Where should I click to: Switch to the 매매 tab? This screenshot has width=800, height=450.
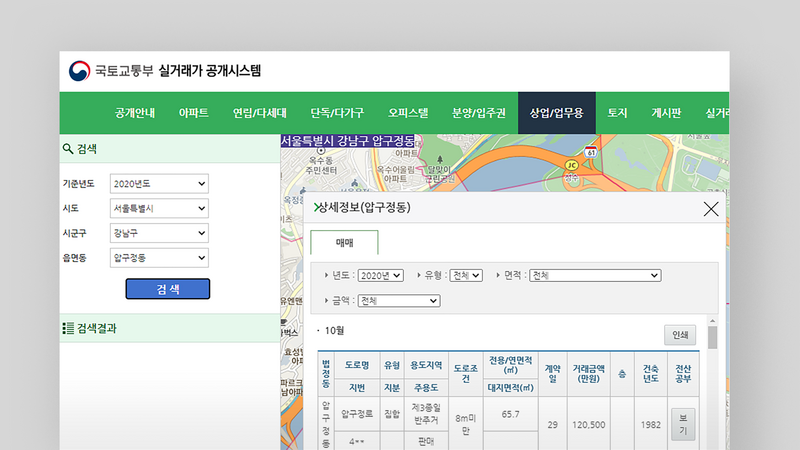[x=344, y=243]
